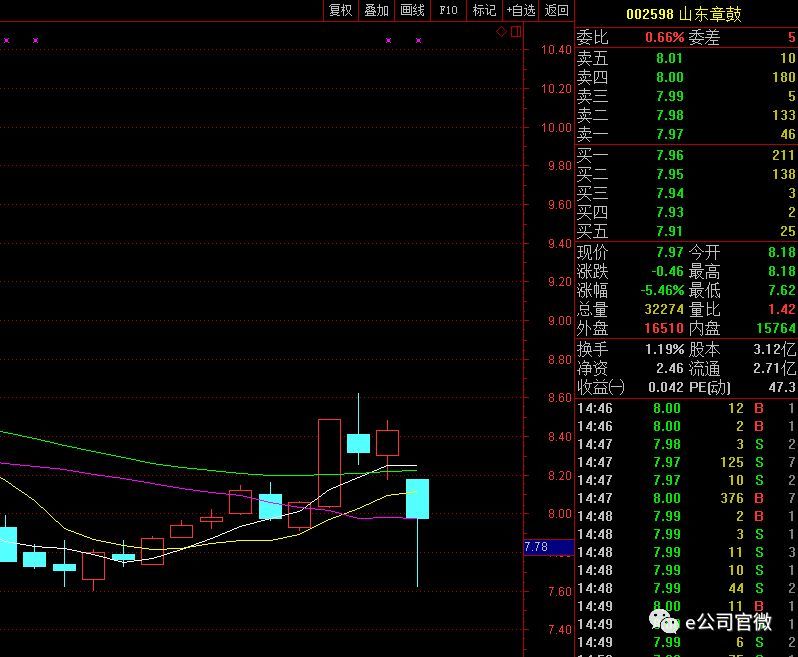Click 内盘 value 15764
798x657 pixels.
coord(776,328)
